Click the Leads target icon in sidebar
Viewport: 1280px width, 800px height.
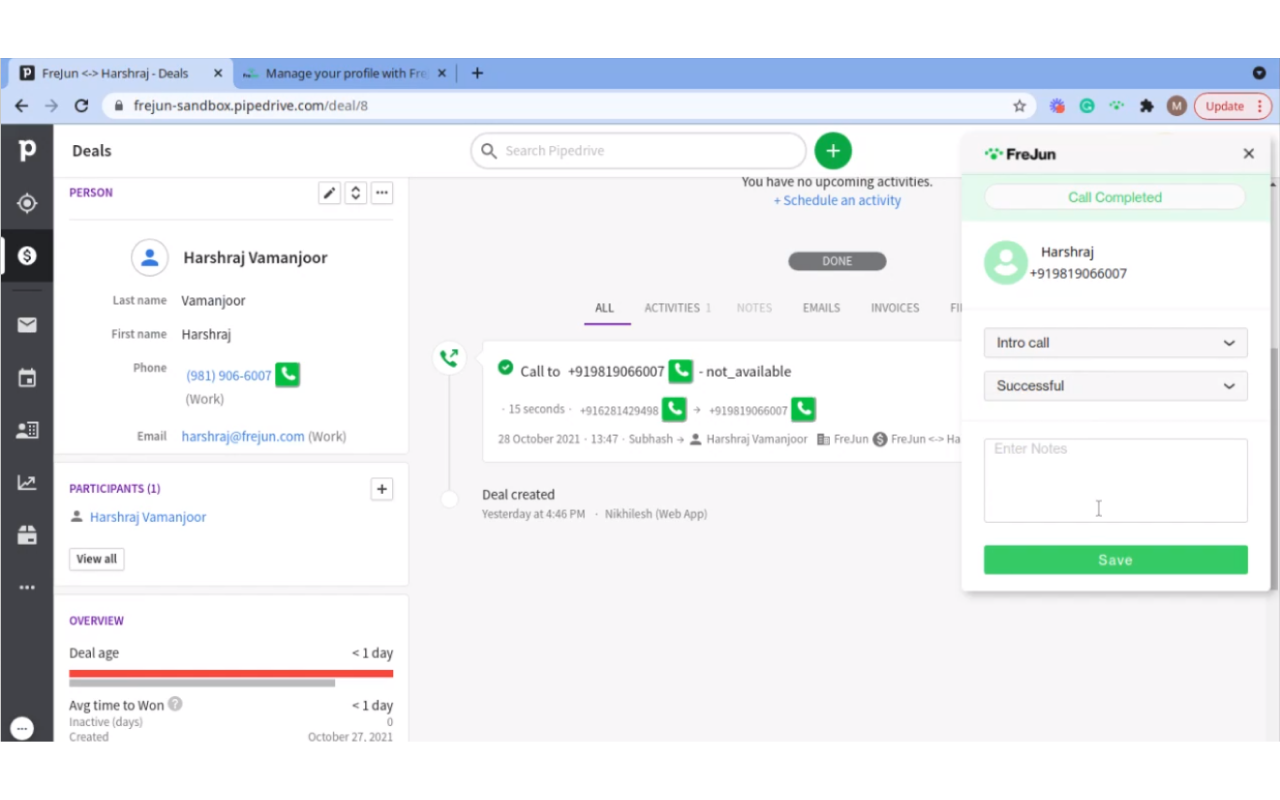[27, 204]
